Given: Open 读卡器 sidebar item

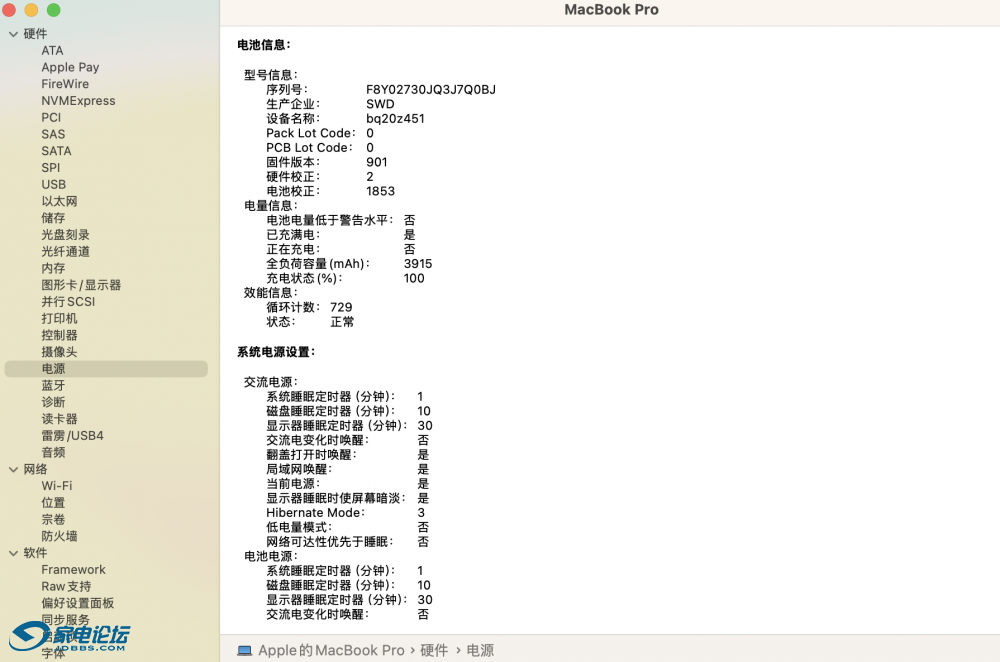Looking at the screenshot, I should pos(59,418).
